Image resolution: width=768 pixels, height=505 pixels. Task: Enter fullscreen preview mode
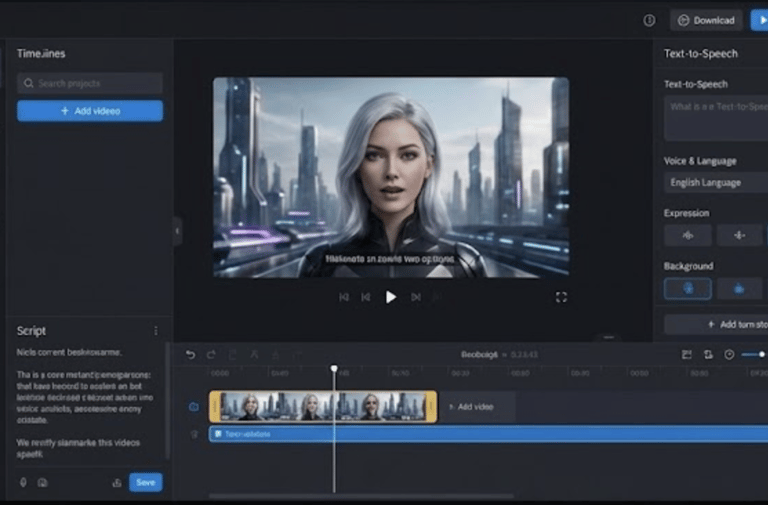point(561,297)
